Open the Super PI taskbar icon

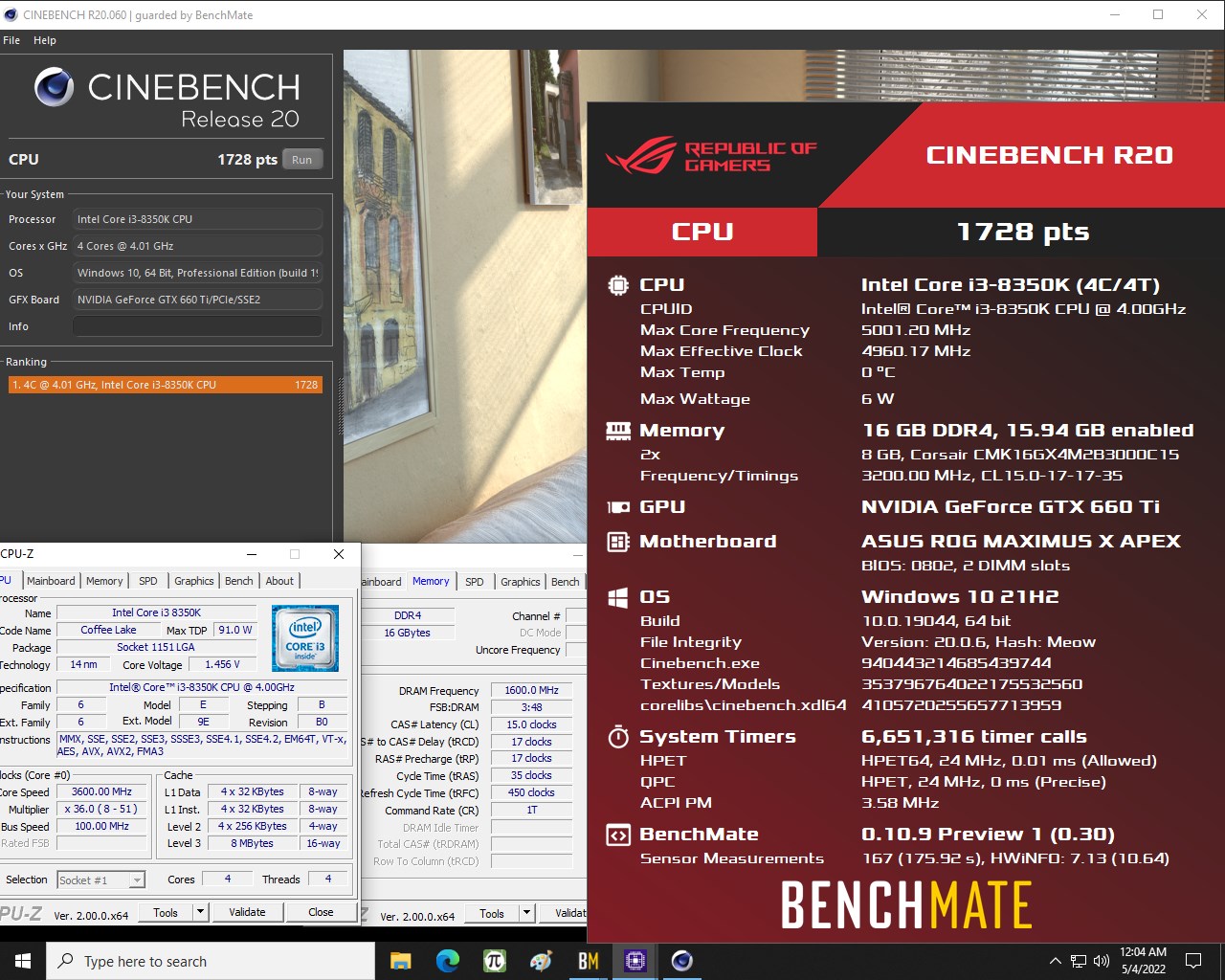click(495, 961)
